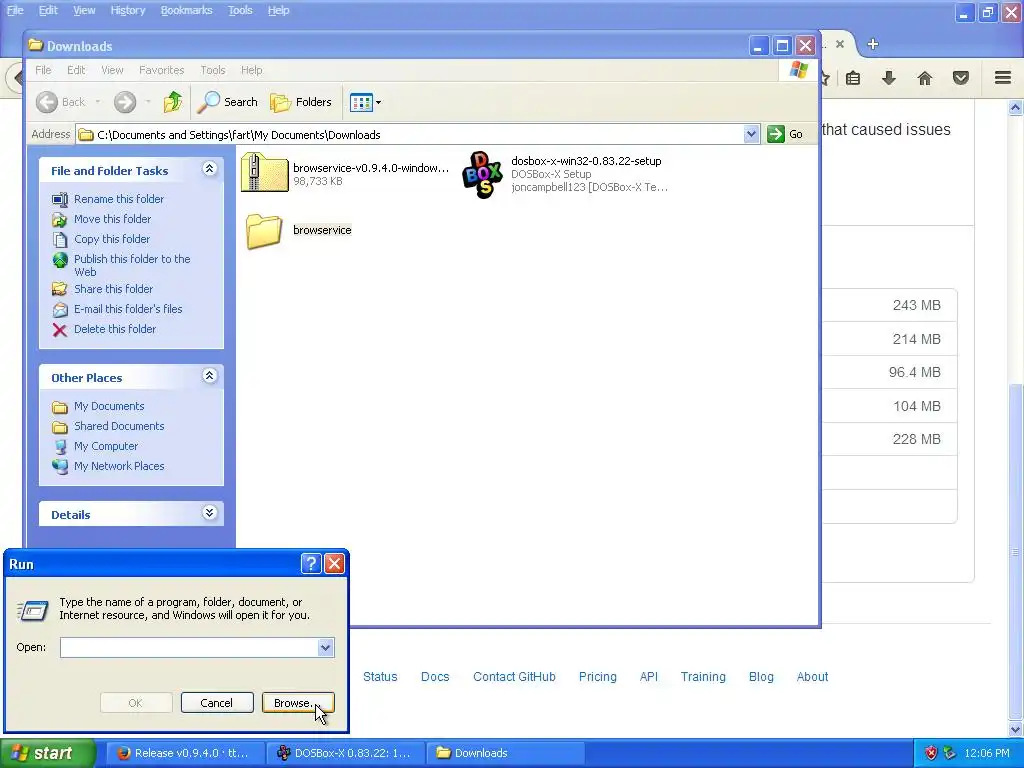
Task: Click the Downloads taskbar button
Action: pyautogui.click(x=505, y=753)
